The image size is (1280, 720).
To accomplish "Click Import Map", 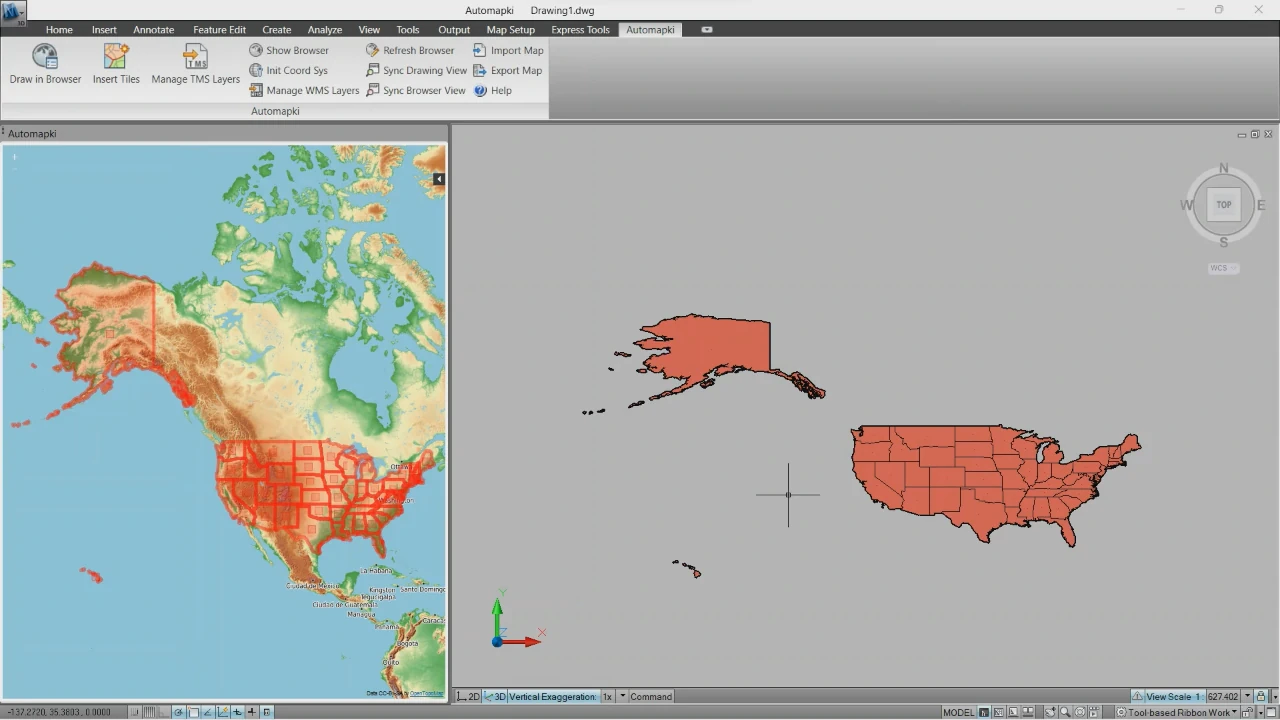I will tap(508, 50).
